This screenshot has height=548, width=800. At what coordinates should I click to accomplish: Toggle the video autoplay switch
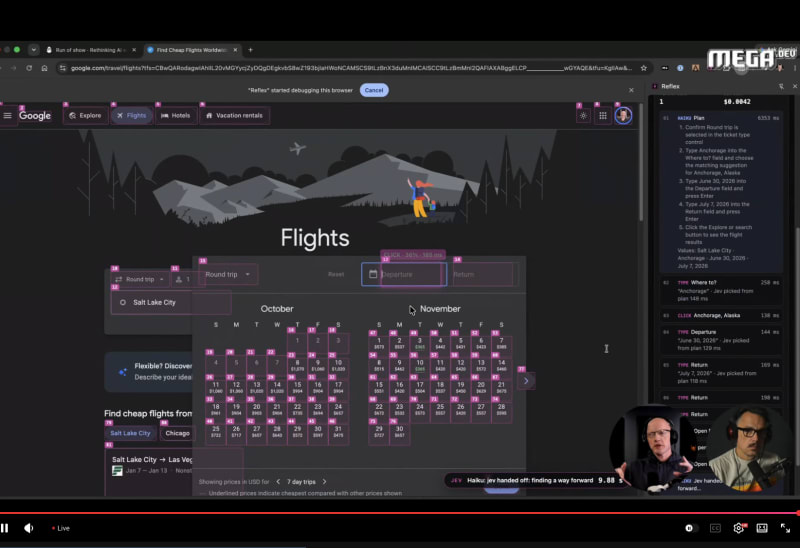(x=689, y=528)
